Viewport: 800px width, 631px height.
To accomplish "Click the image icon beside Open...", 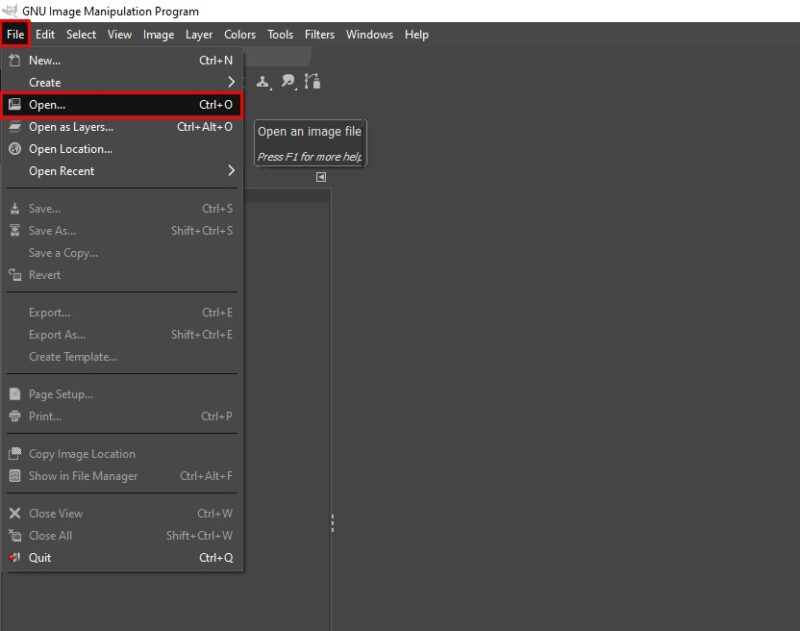I will [x=14, y=104].
